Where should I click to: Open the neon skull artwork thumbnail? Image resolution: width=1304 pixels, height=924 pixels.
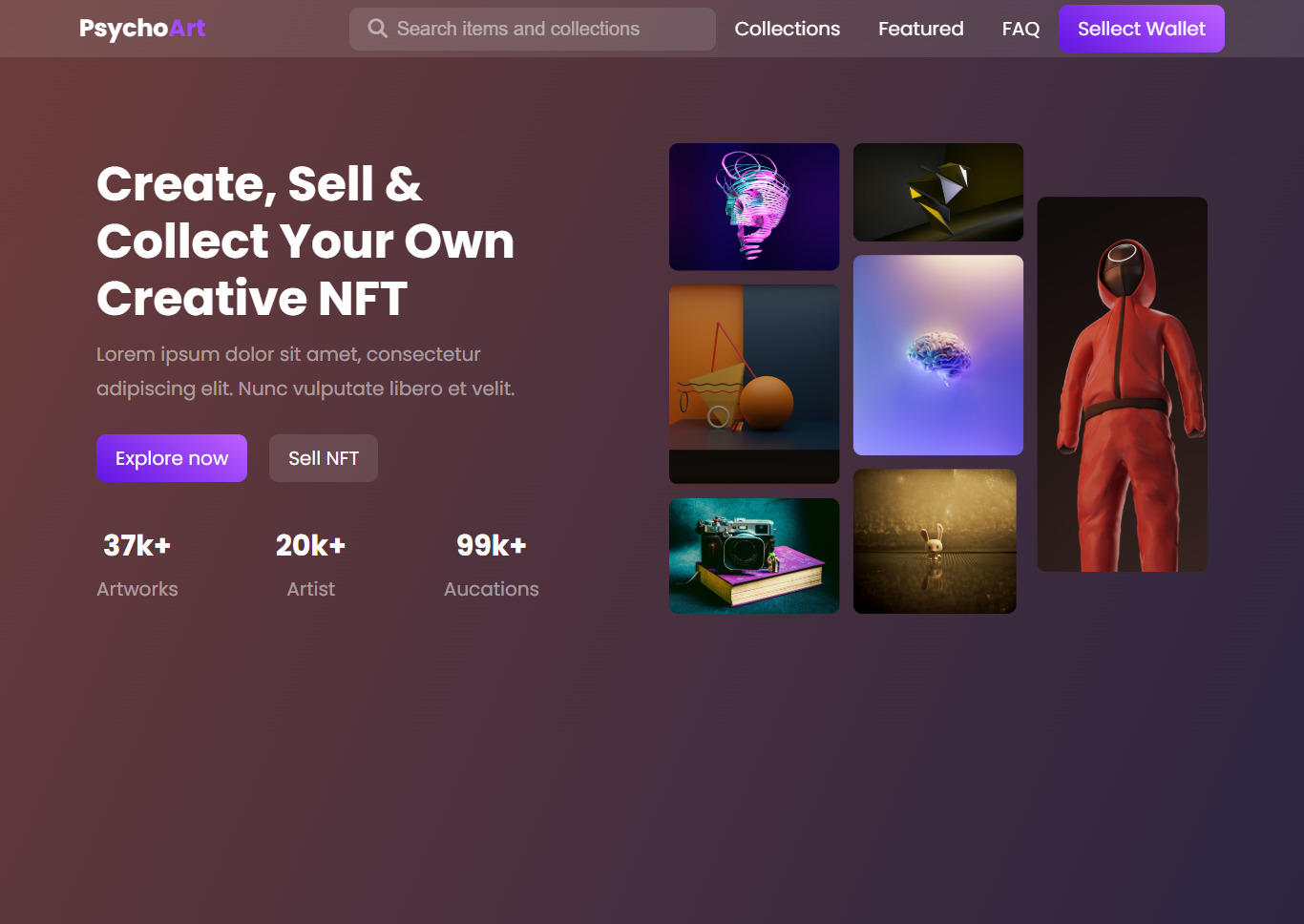(754, 207)
